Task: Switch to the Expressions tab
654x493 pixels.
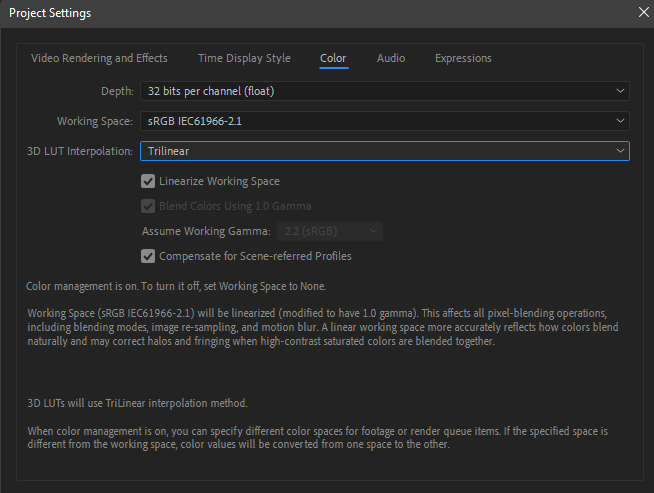Action: (x=463, y=58)
